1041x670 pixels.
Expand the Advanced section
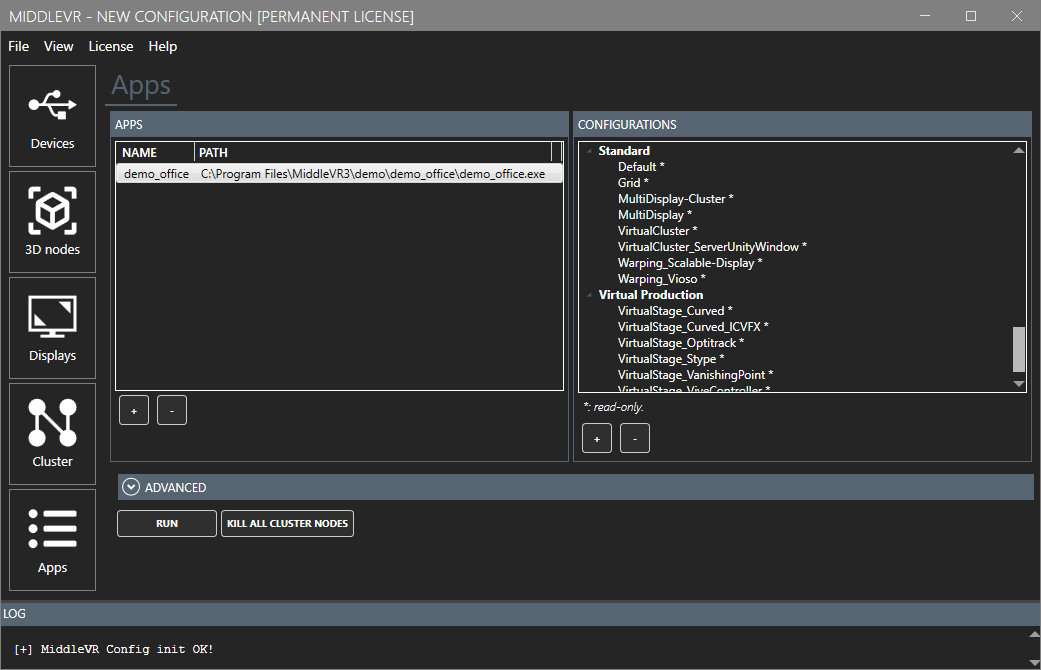pyautogui.click(x=131, y=487)
